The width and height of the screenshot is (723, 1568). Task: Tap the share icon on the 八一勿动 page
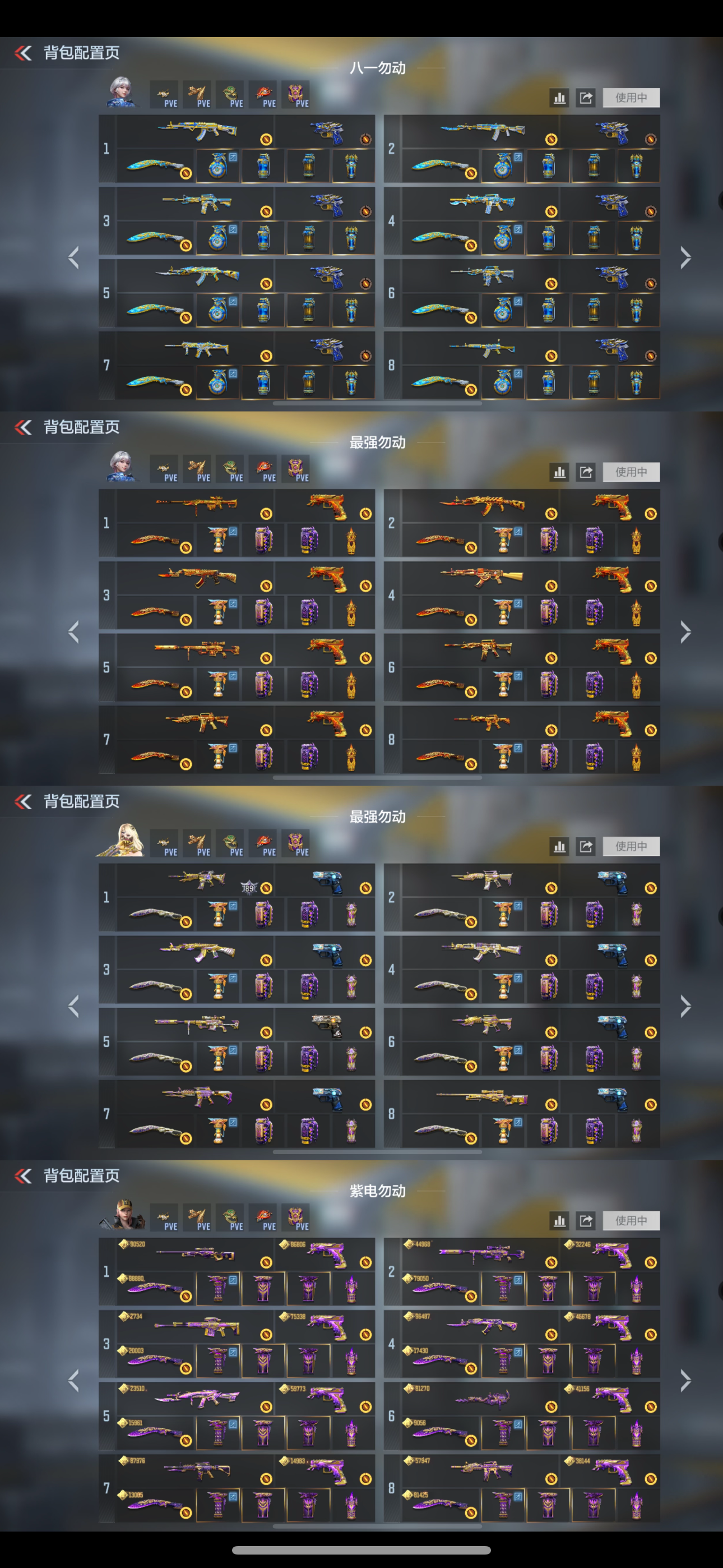[x=586, y=98]
